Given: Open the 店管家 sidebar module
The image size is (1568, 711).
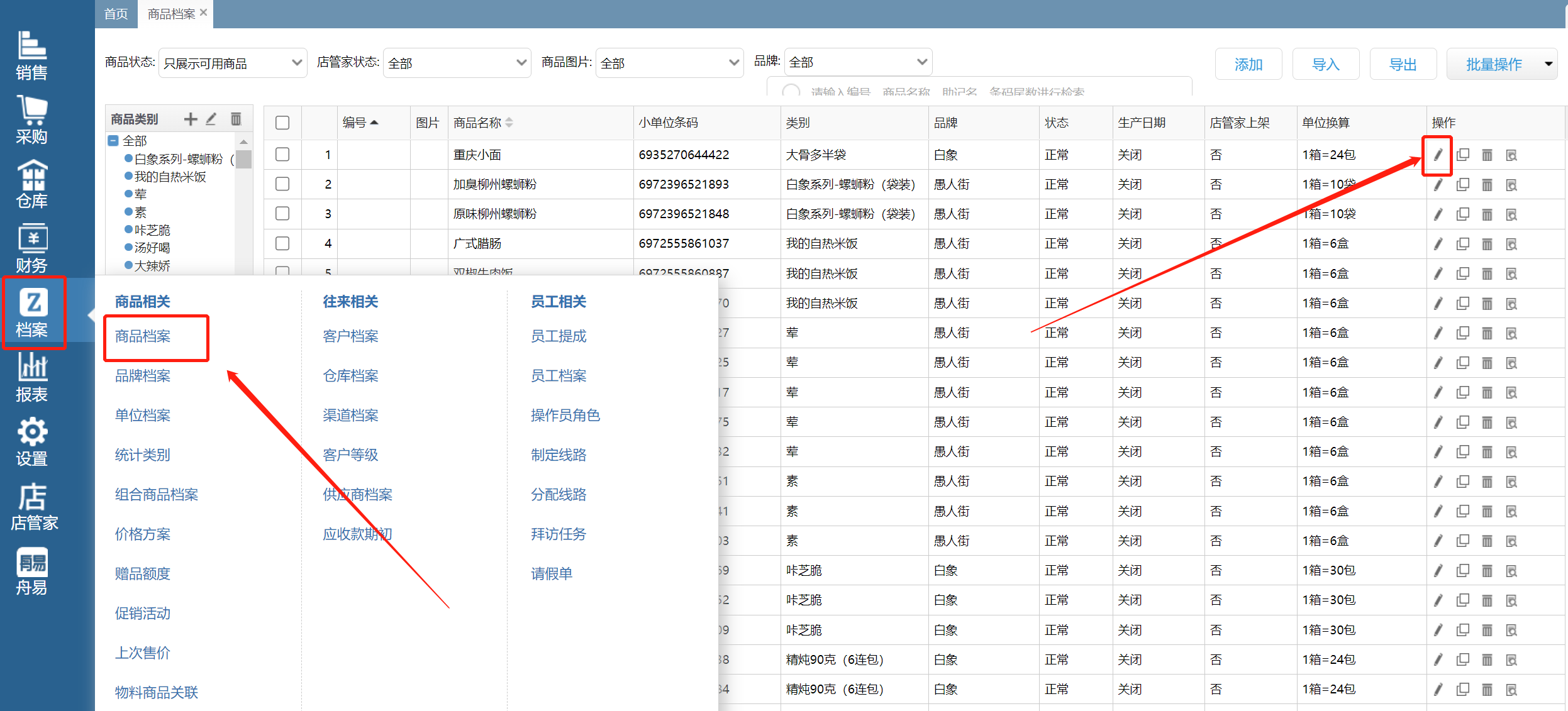Looking at the screenshot, I should (34, 507).
